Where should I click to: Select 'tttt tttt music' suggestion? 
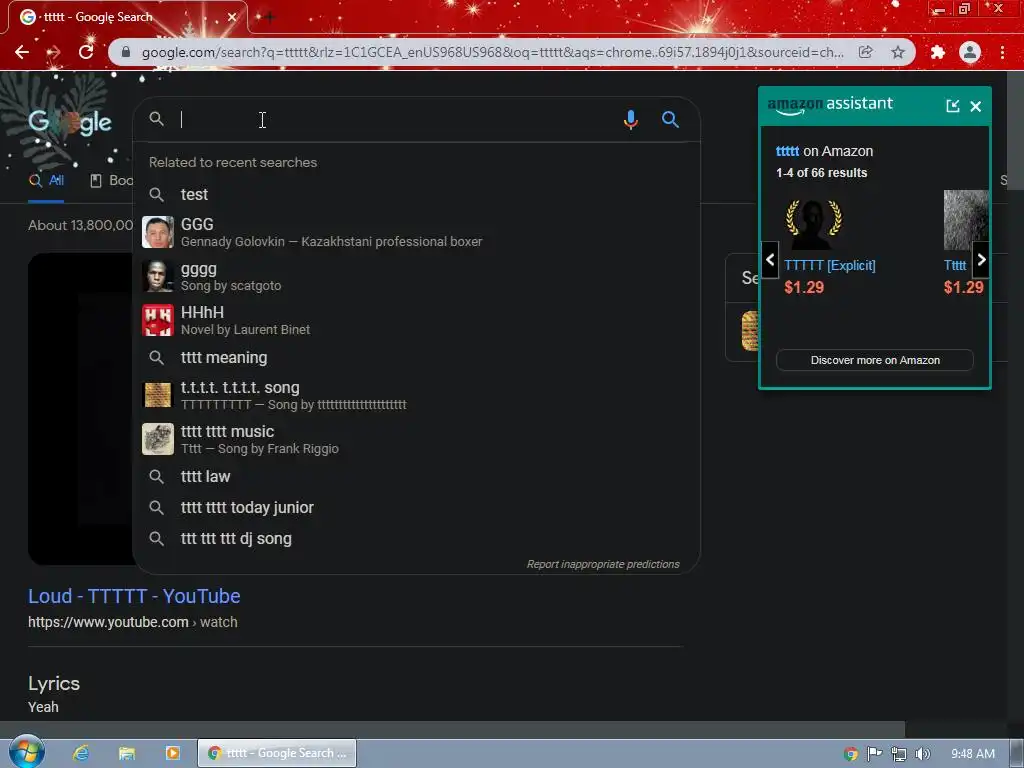pyautogui.click(x=416, y=439)
